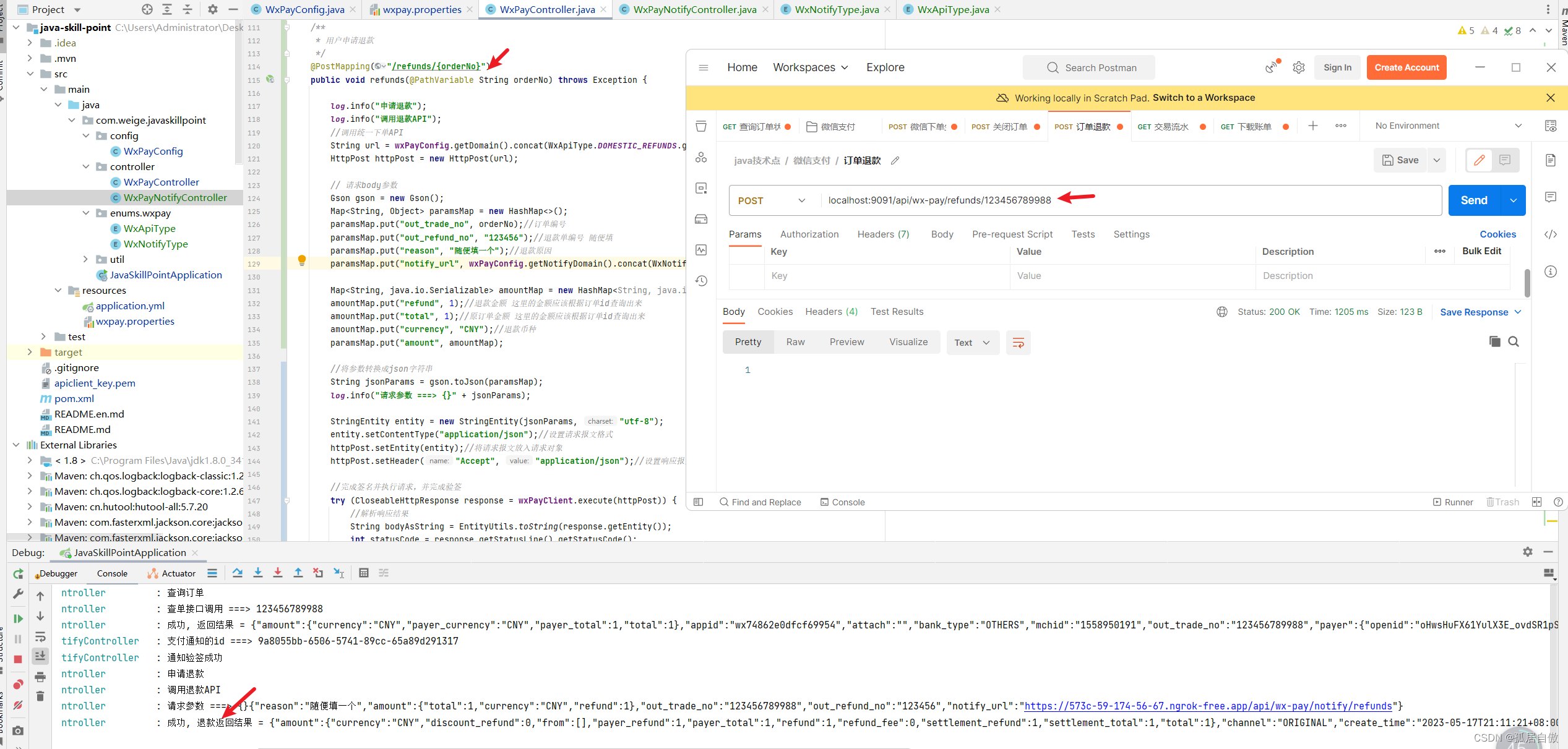This screenshot has height=749, width=1568.
Task: Expand the util package
Action: 86,259
